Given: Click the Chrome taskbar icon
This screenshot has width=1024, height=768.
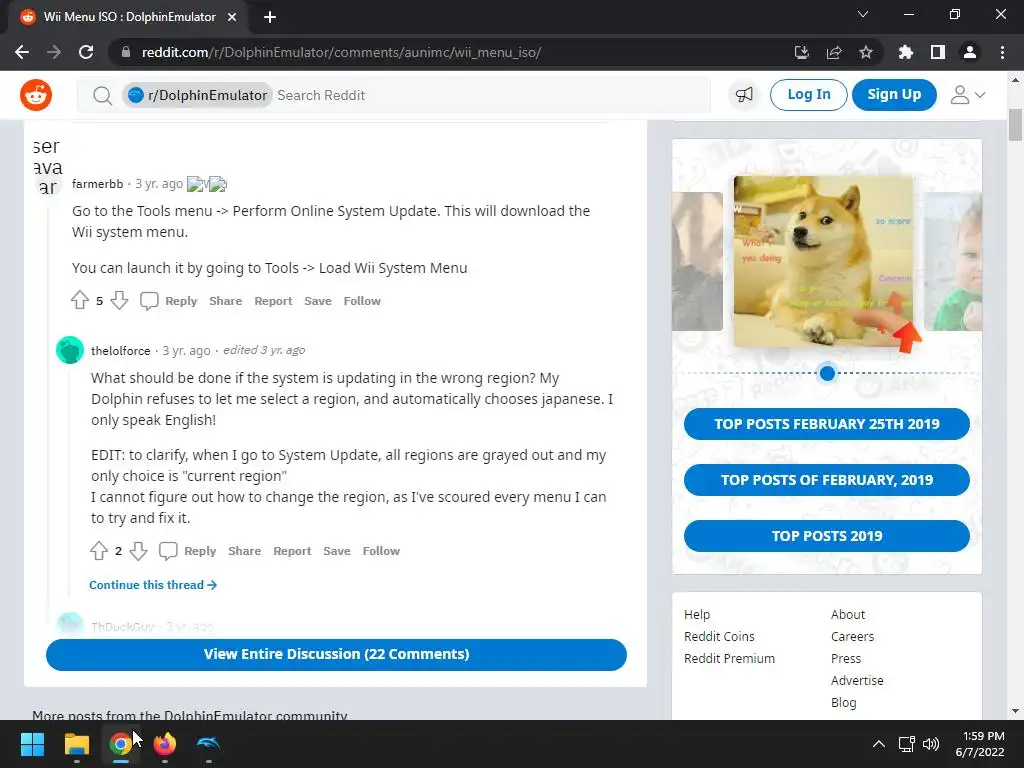Looking at the screenshot, I should [x=120, y=744].
